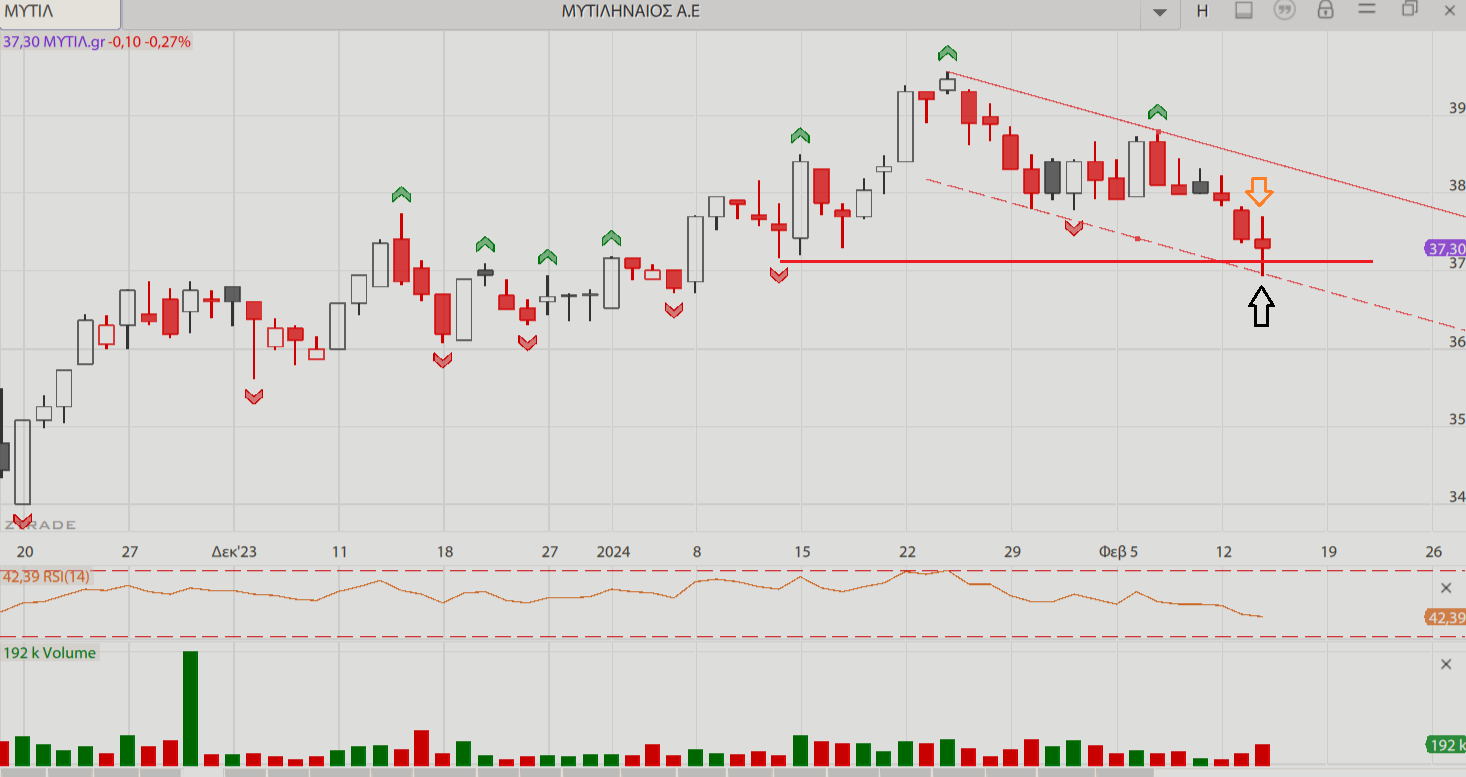
Task: Click the 2024 date axis label
Action: click(613, 551)
